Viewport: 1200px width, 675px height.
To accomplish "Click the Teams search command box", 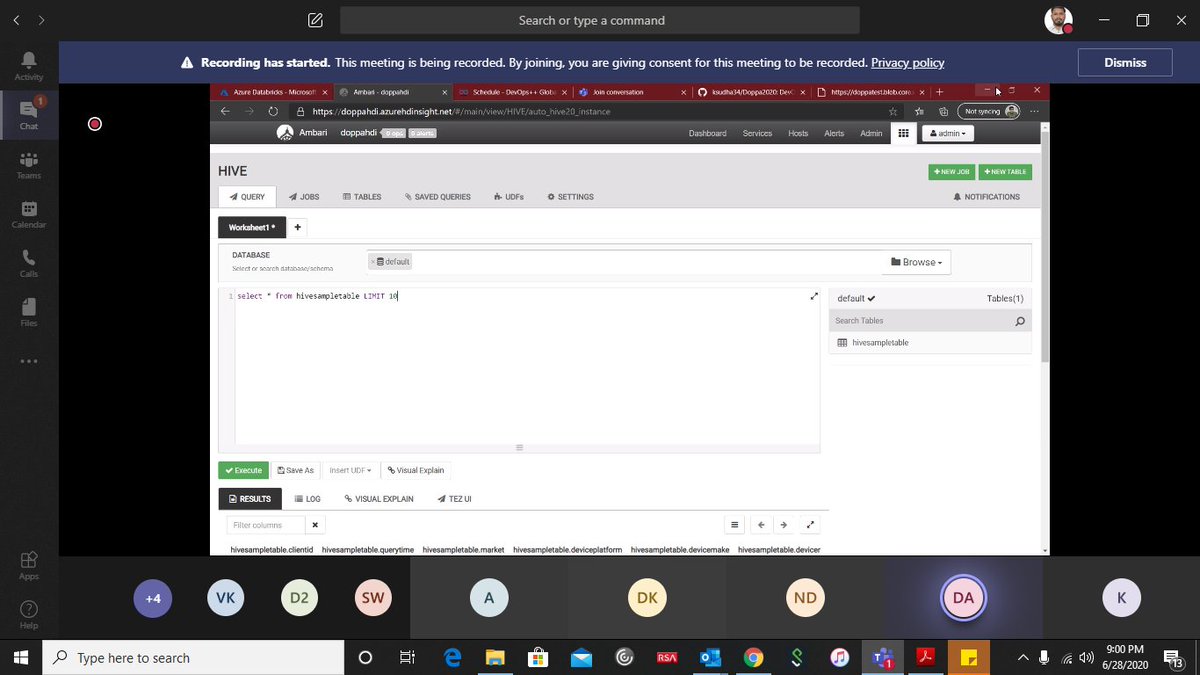I will click(600, 20).
